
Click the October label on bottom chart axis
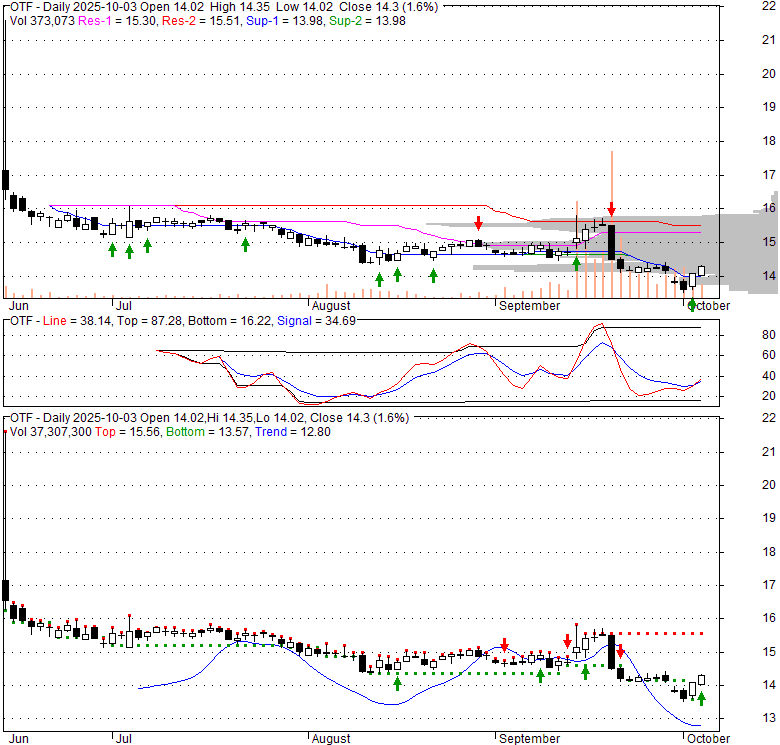708,739
